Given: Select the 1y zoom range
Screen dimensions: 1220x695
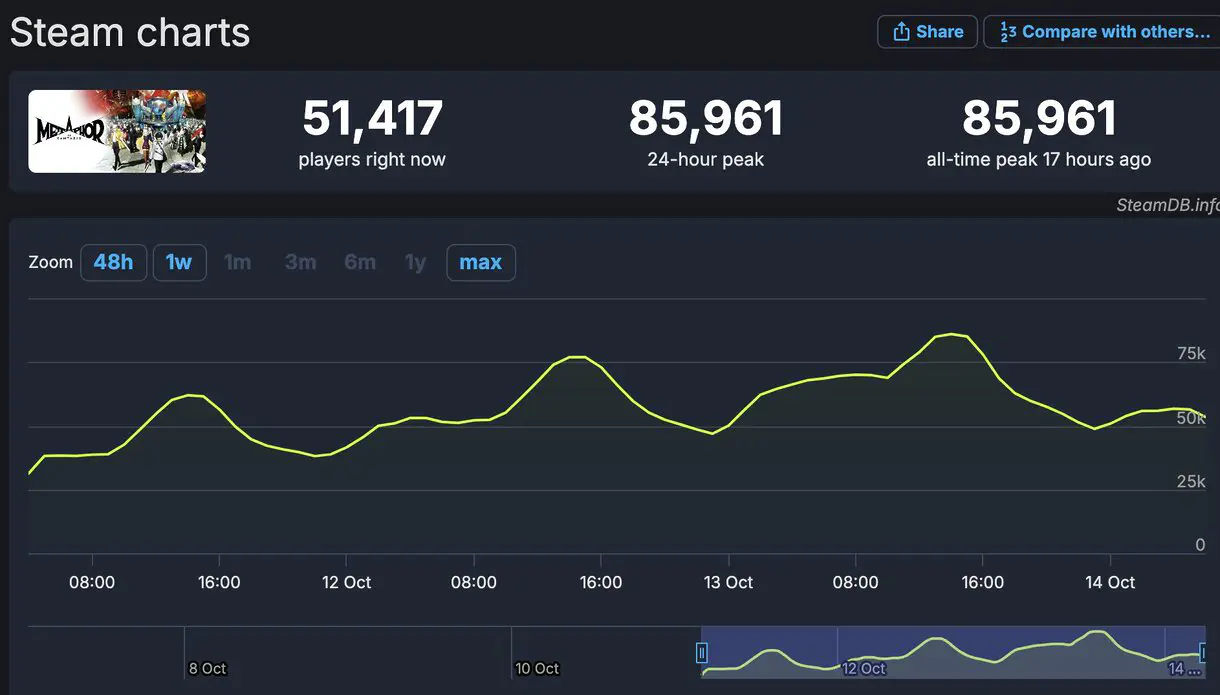Looking at the screenshot, I should coord(415,263).
